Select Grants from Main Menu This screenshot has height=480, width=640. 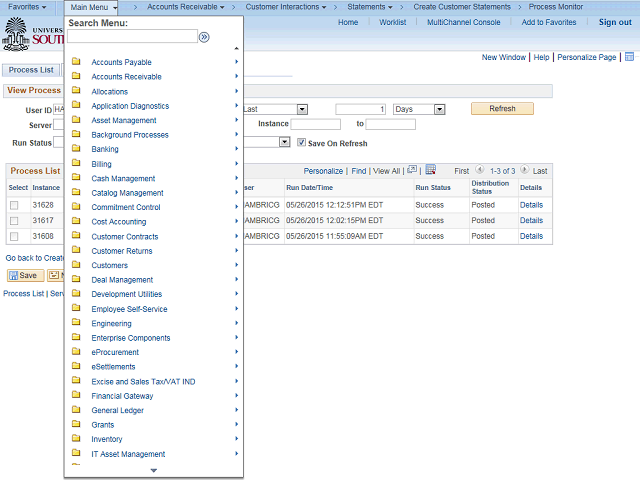(103, 425)
